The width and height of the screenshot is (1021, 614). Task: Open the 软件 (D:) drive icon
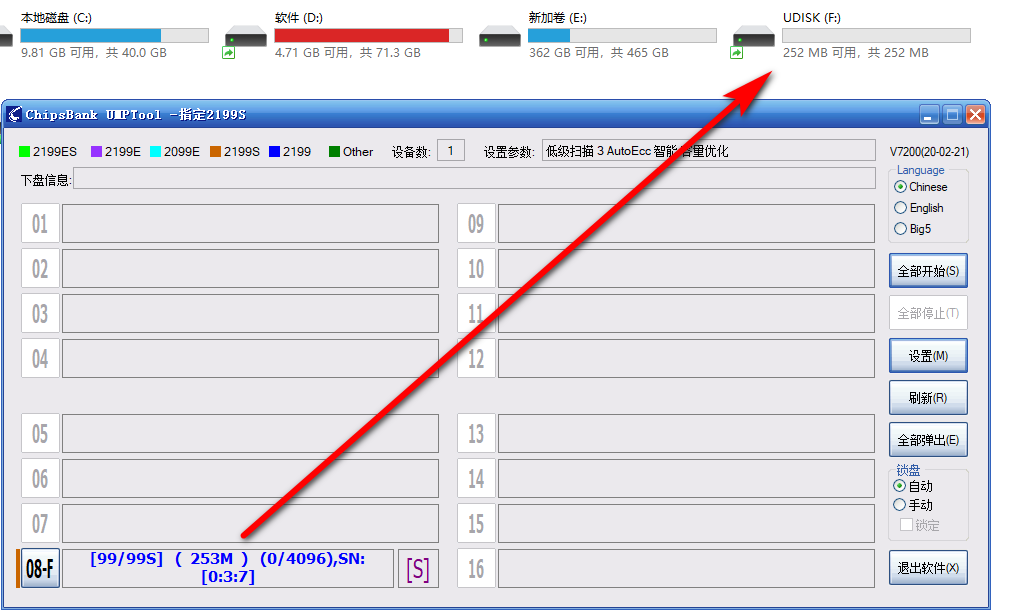pyautogui.click(x=245, y=40)
